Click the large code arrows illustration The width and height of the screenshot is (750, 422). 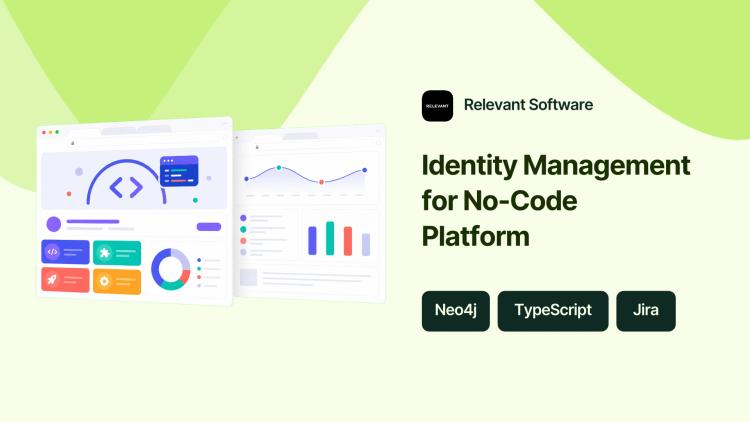[126, 187]
